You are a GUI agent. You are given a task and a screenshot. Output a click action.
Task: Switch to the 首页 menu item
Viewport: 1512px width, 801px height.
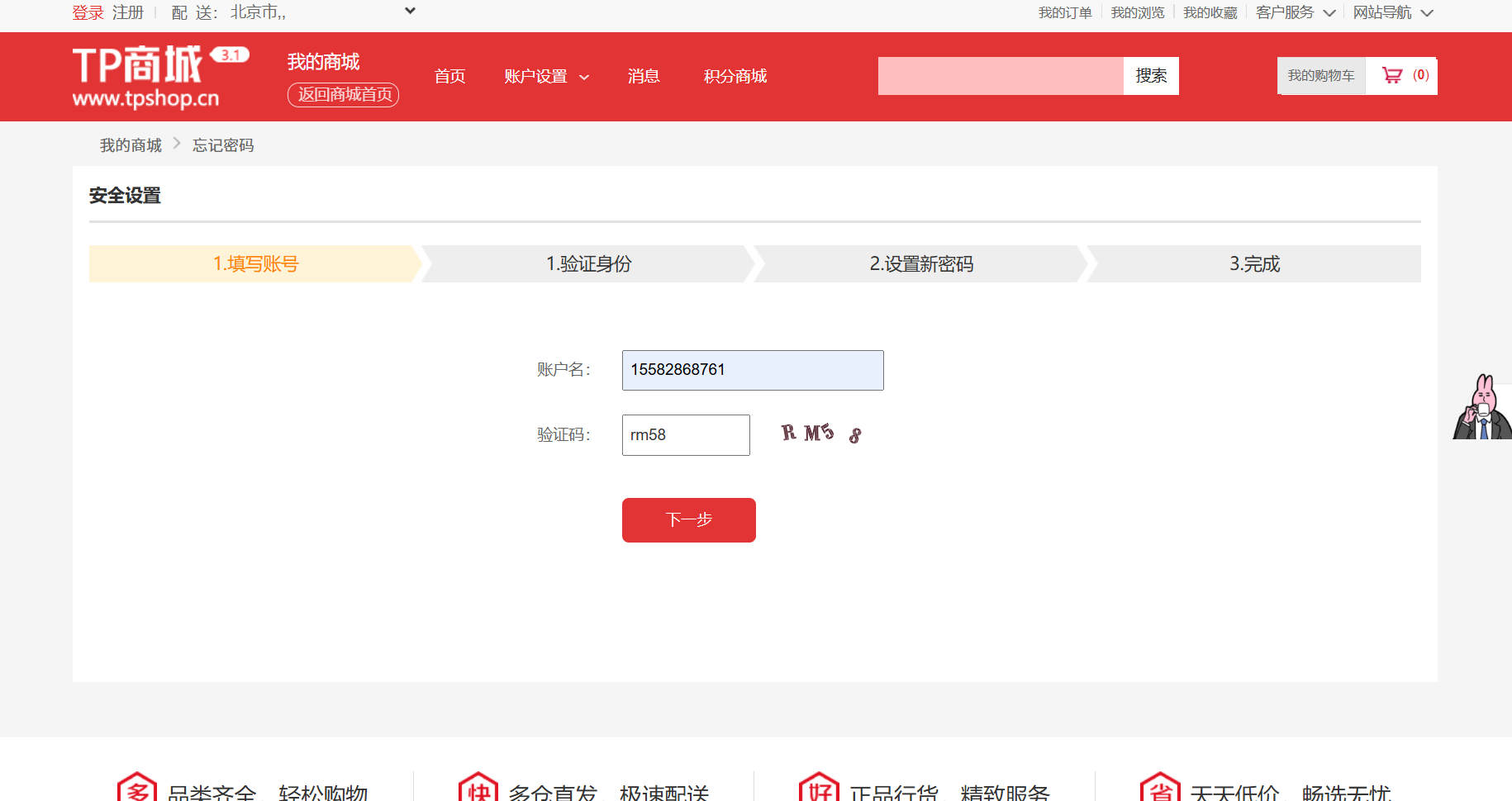[x=449, y=76]
